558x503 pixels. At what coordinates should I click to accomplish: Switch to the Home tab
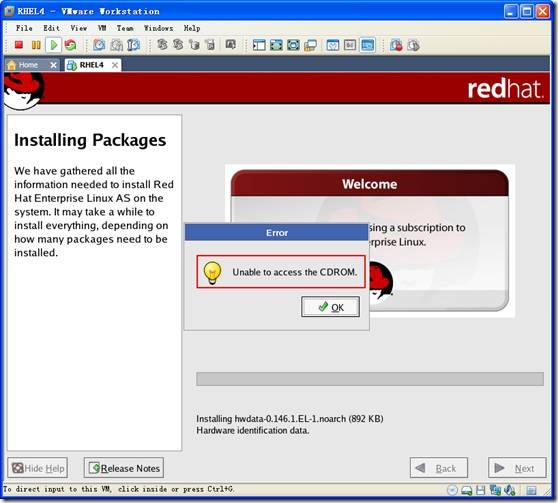pyautogui.click(x=28, y=65)
